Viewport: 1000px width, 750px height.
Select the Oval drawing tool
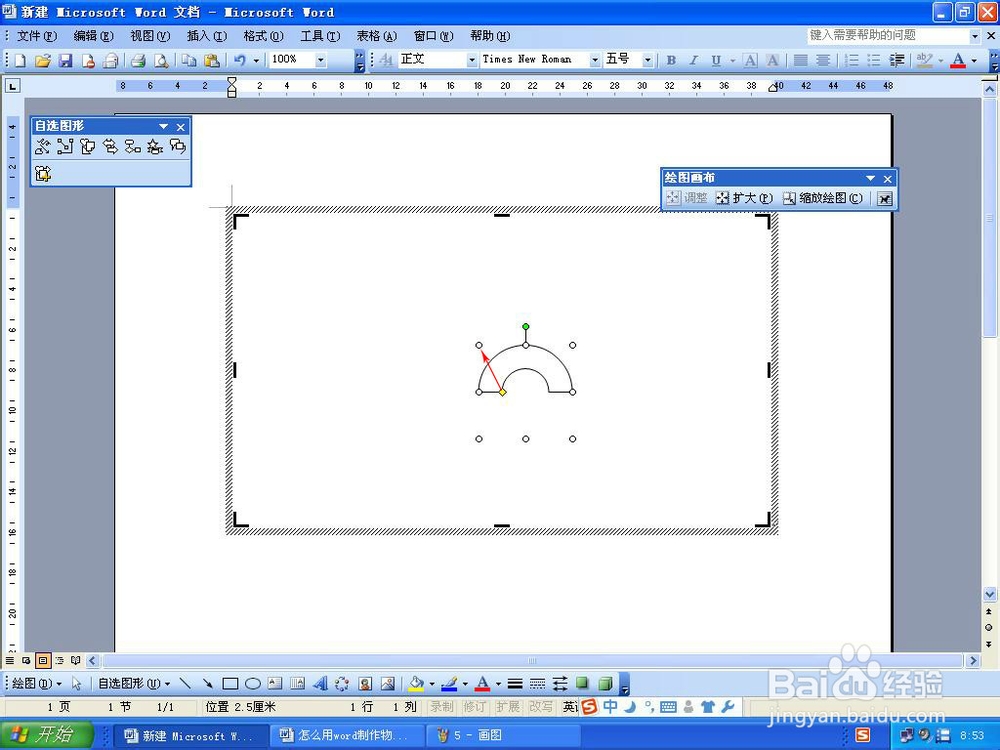(x=253, y=684)
